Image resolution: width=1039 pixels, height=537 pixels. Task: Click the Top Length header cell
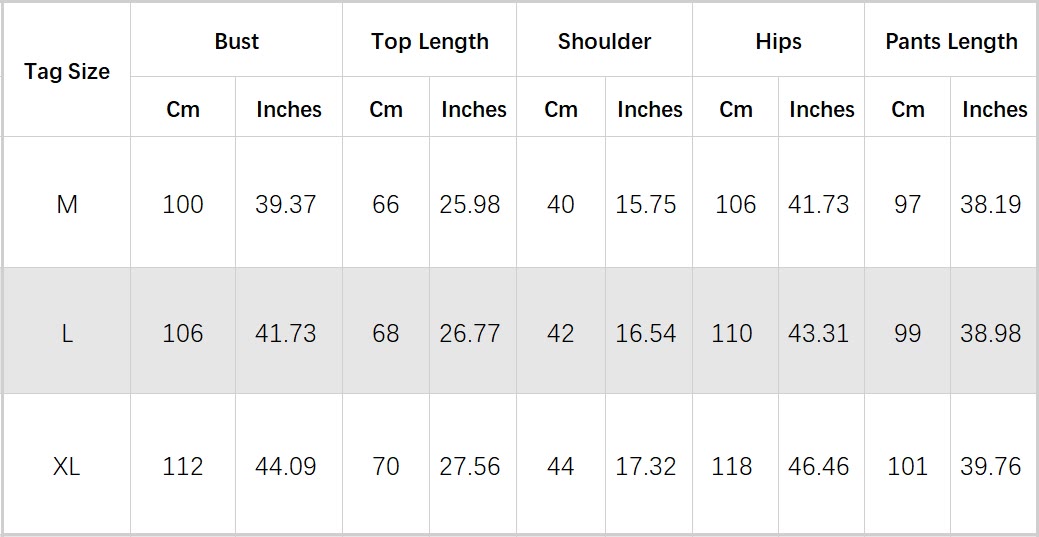pyautogui.click(x=430, y=42)
